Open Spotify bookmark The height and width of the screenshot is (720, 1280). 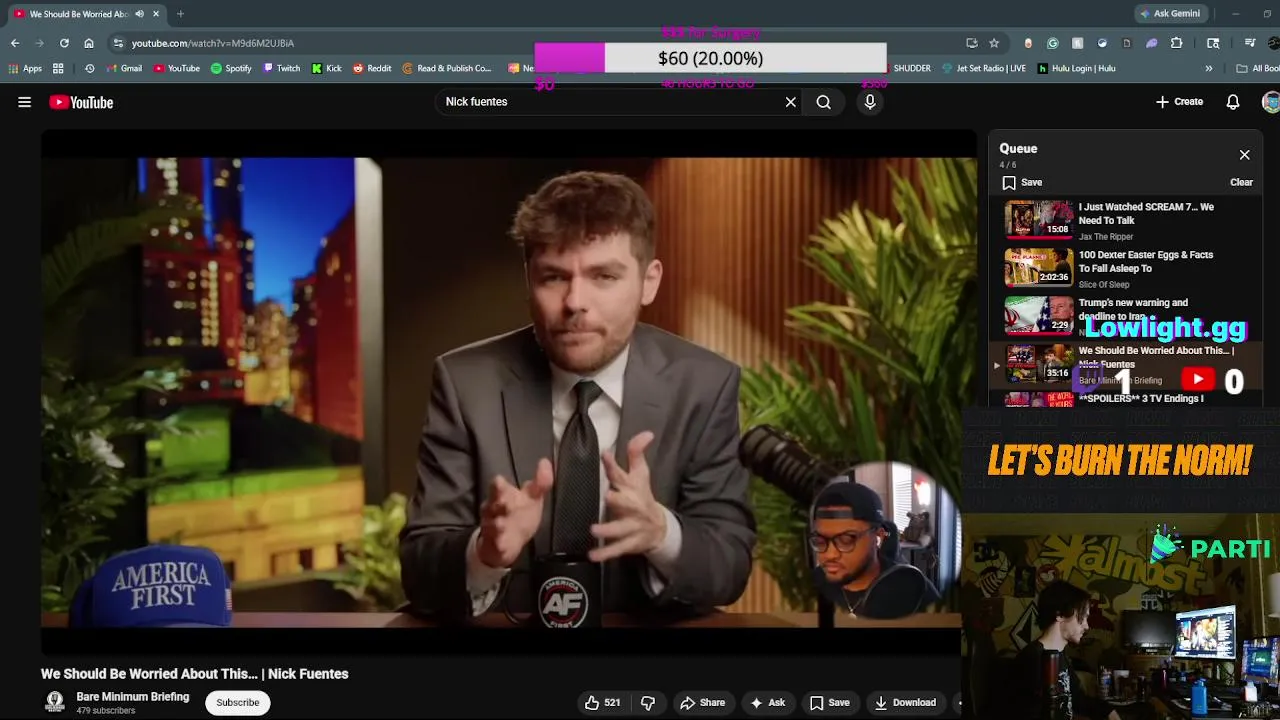(x=231, y=69)
